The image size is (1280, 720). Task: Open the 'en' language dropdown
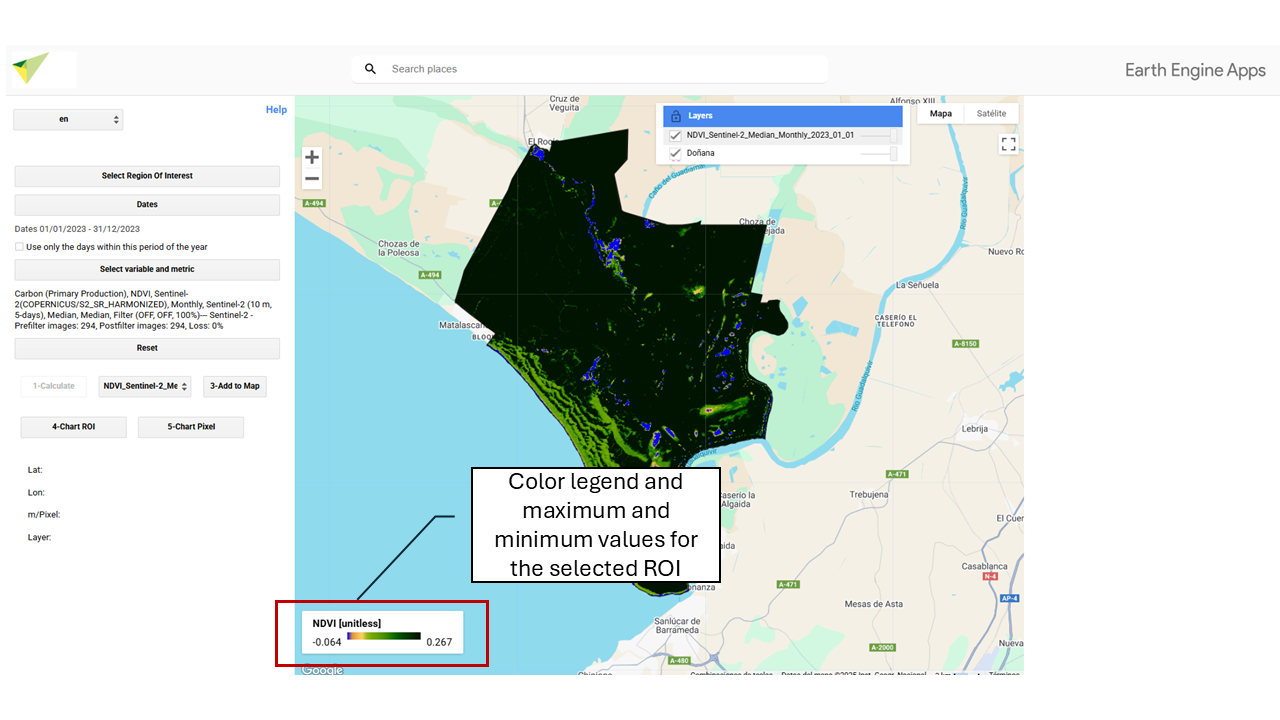pyautogui.click(x=68, y=119)
